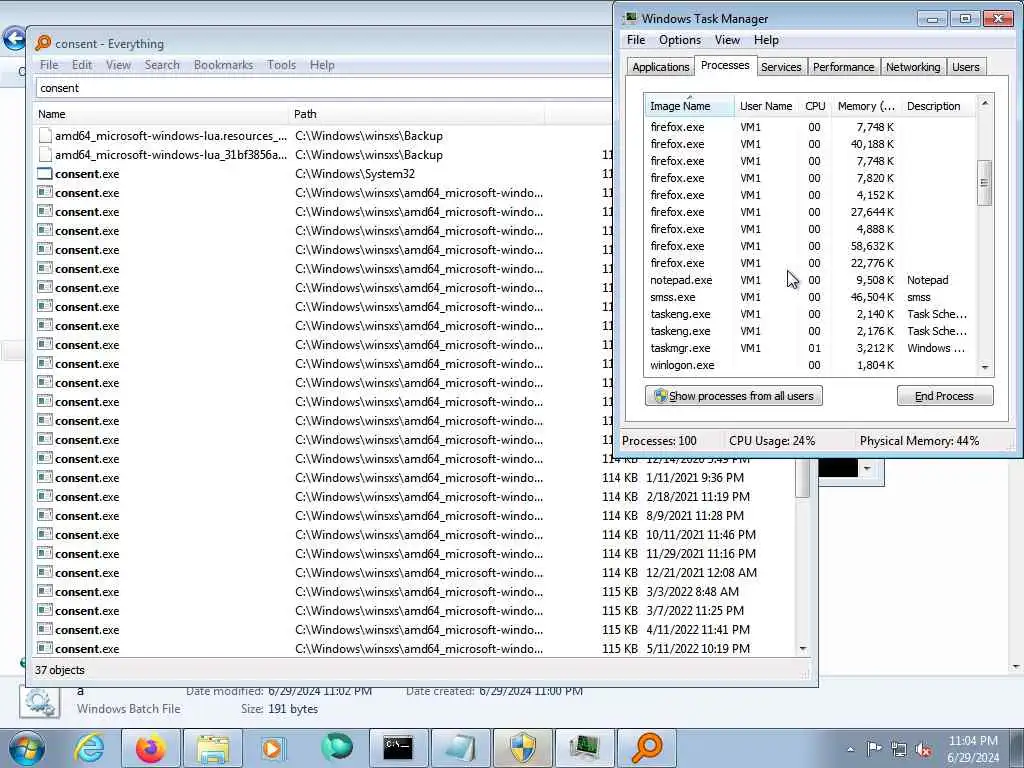
Task: Switch to the Users tab
Action: click(965, 67)
